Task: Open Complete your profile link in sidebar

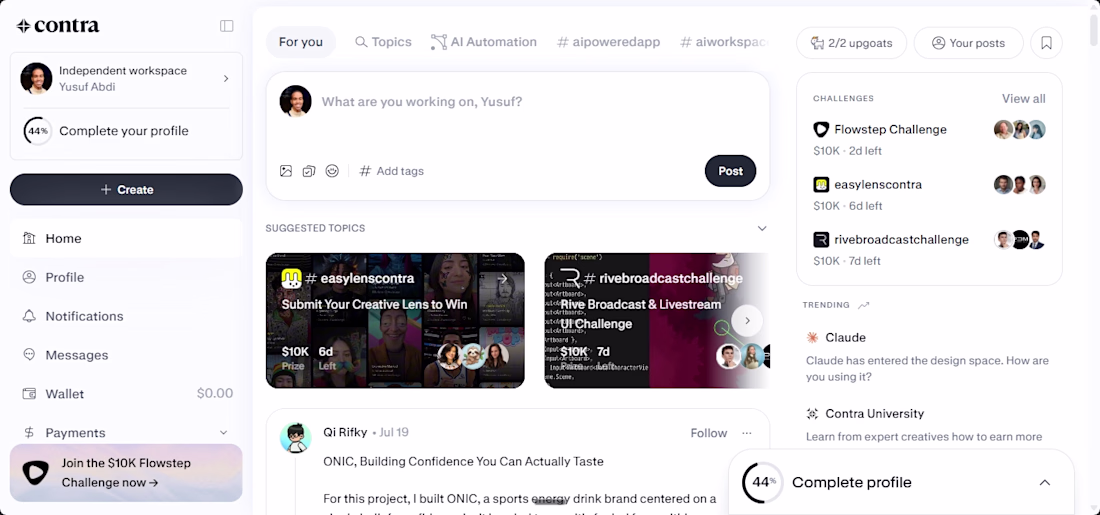Action: coord(123,131)
